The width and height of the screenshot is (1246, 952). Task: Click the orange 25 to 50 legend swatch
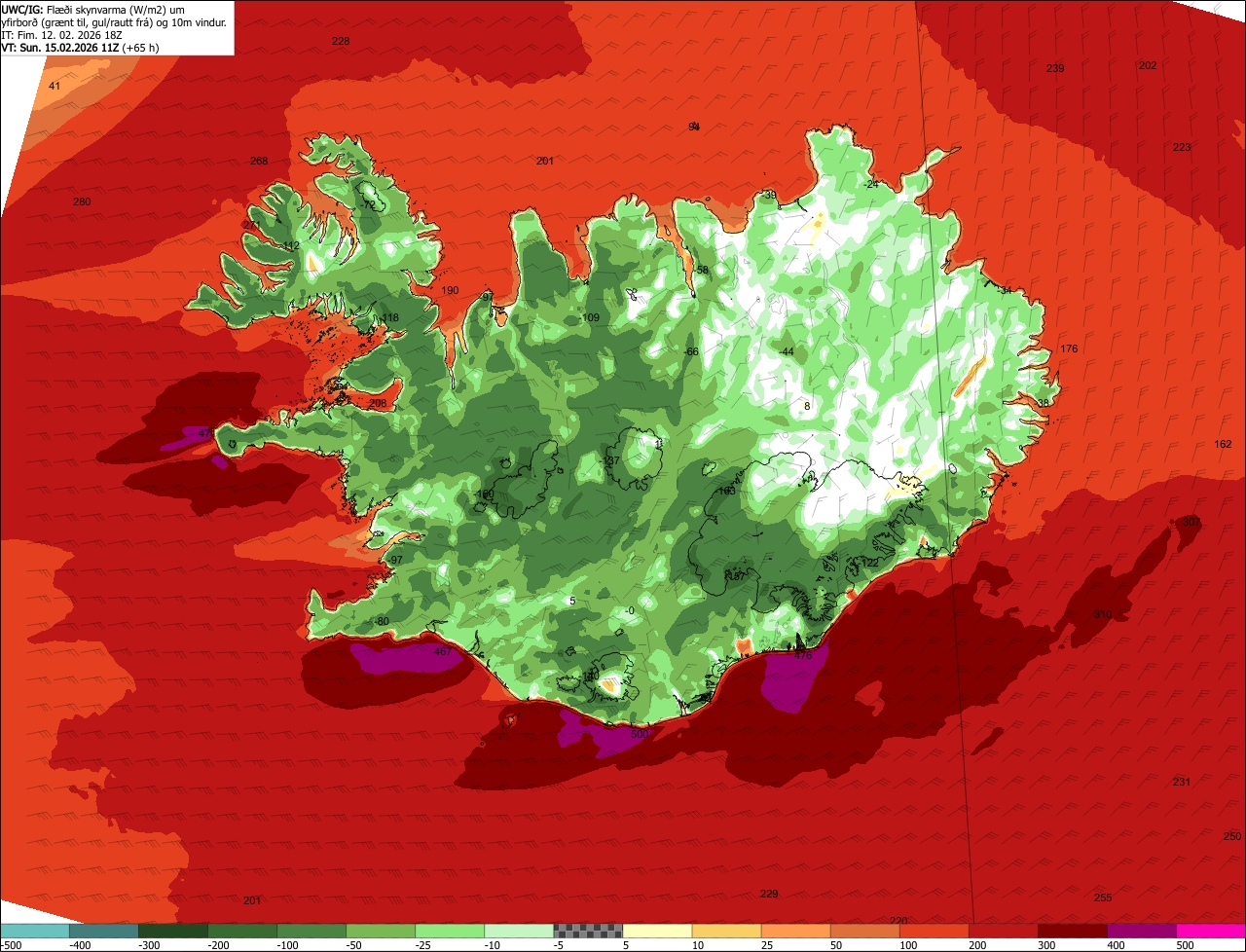click(796, 931)
